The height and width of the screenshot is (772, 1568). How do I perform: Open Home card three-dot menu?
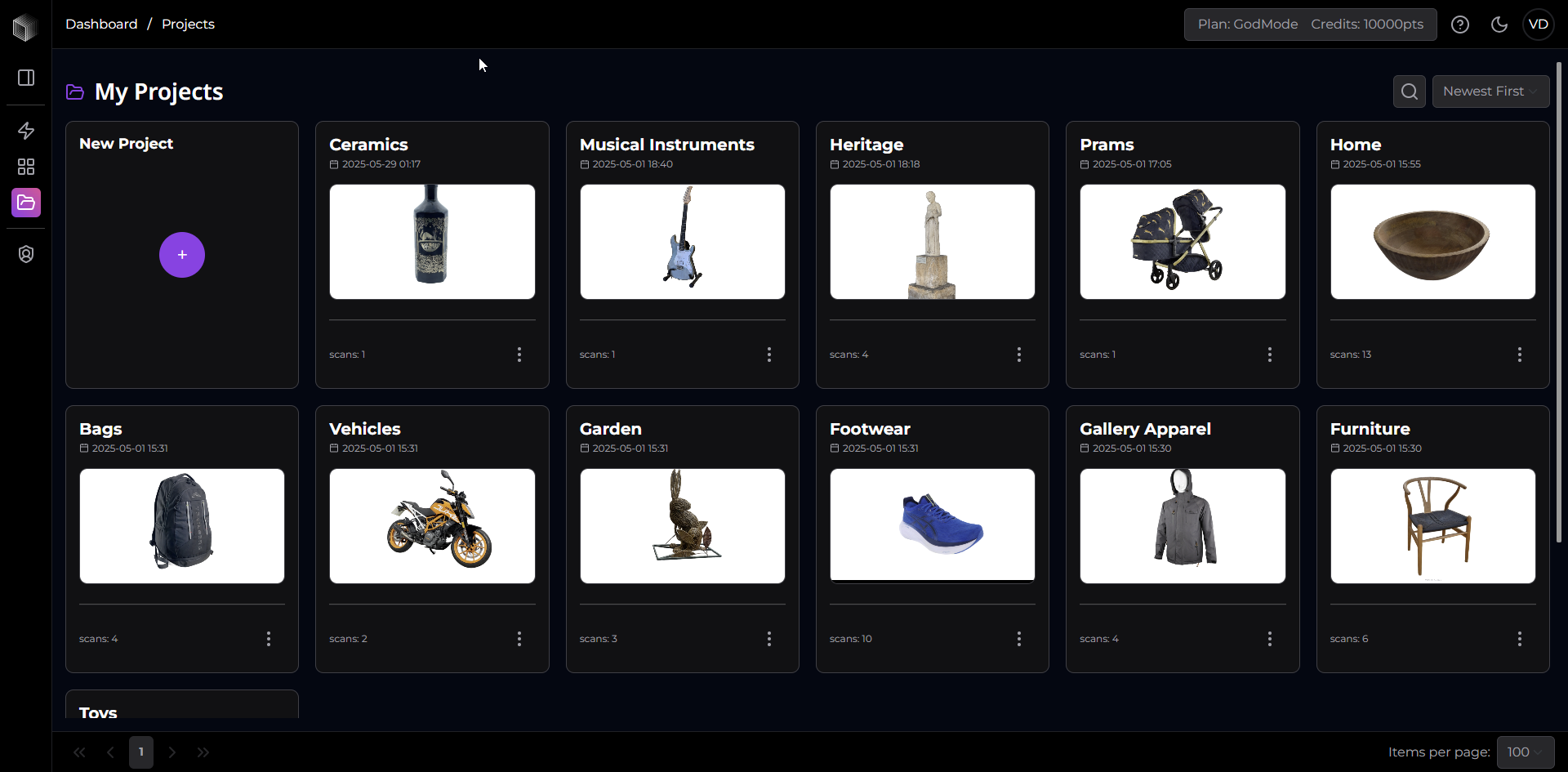(1520, 355)
